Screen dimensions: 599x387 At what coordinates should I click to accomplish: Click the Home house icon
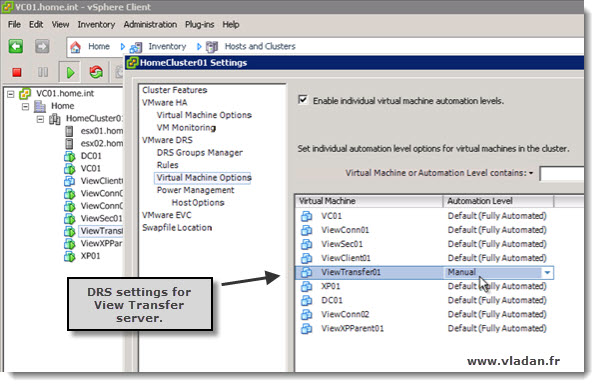(76, 47)
